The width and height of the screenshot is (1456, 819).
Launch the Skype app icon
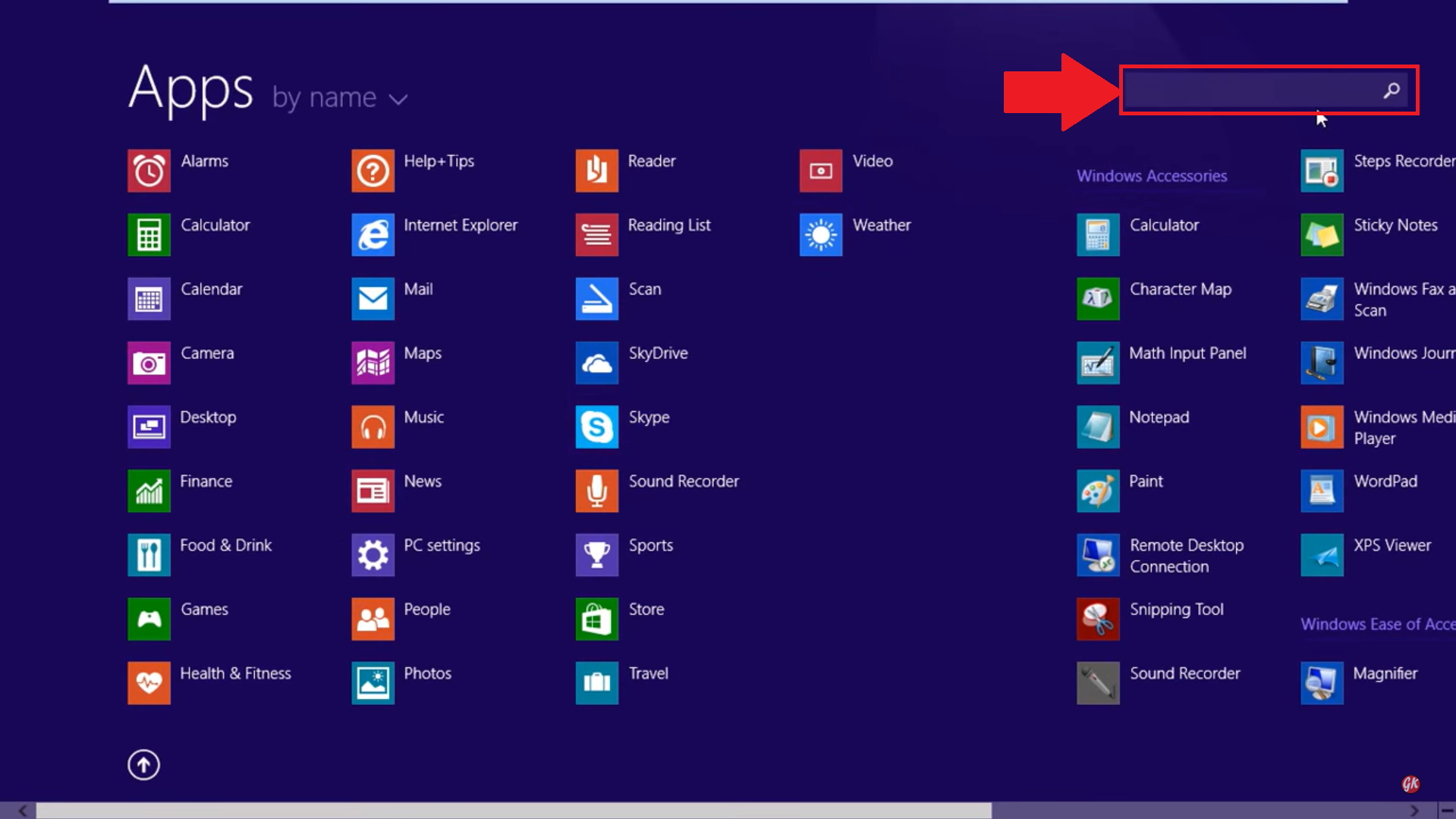(x=596, y=427)
